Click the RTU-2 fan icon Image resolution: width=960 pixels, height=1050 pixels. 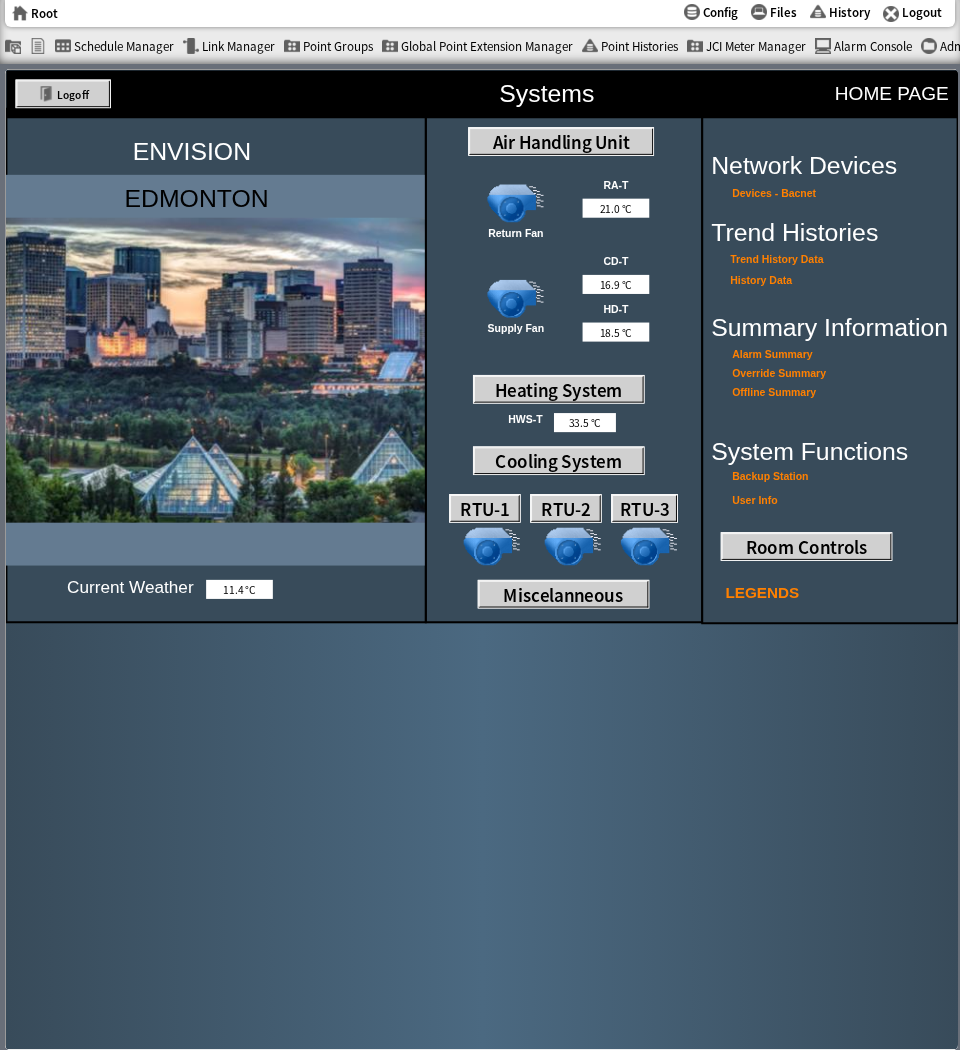[x=571, y=546]
